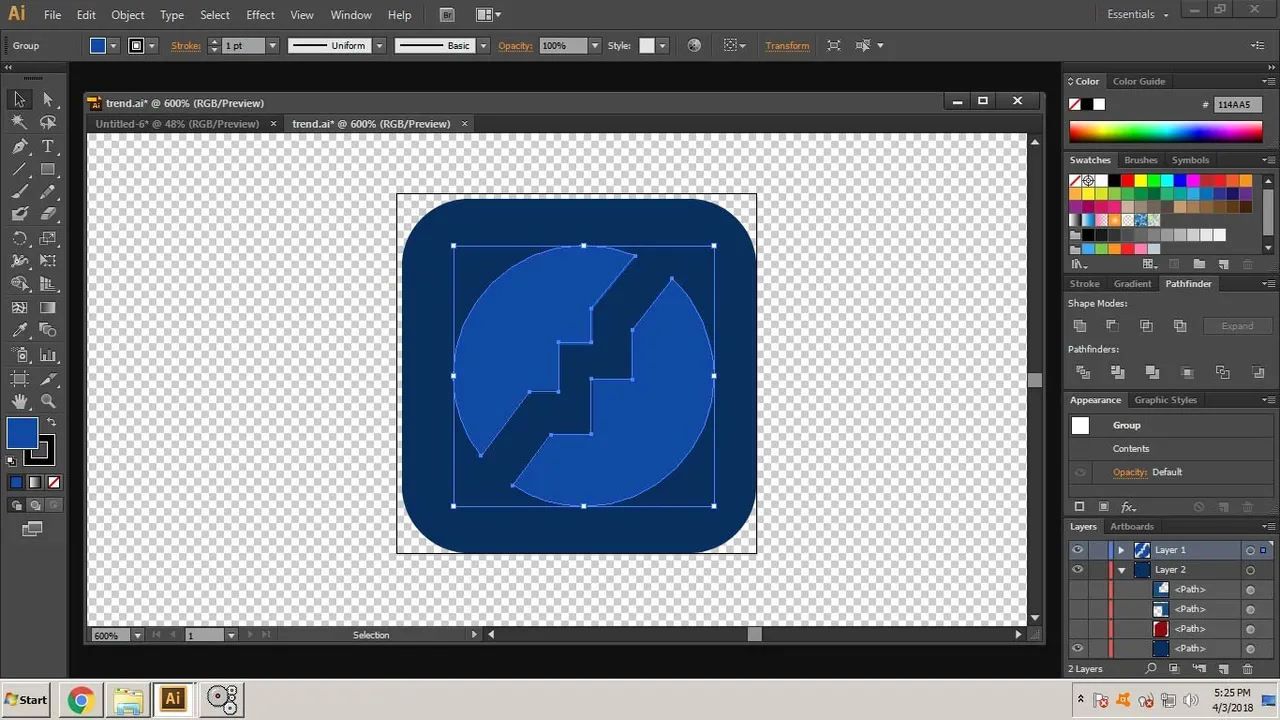Click Divide pathfinder icon
Image resolution: width=1280 pixels, height=720 pixels.
pos(1082,372)
